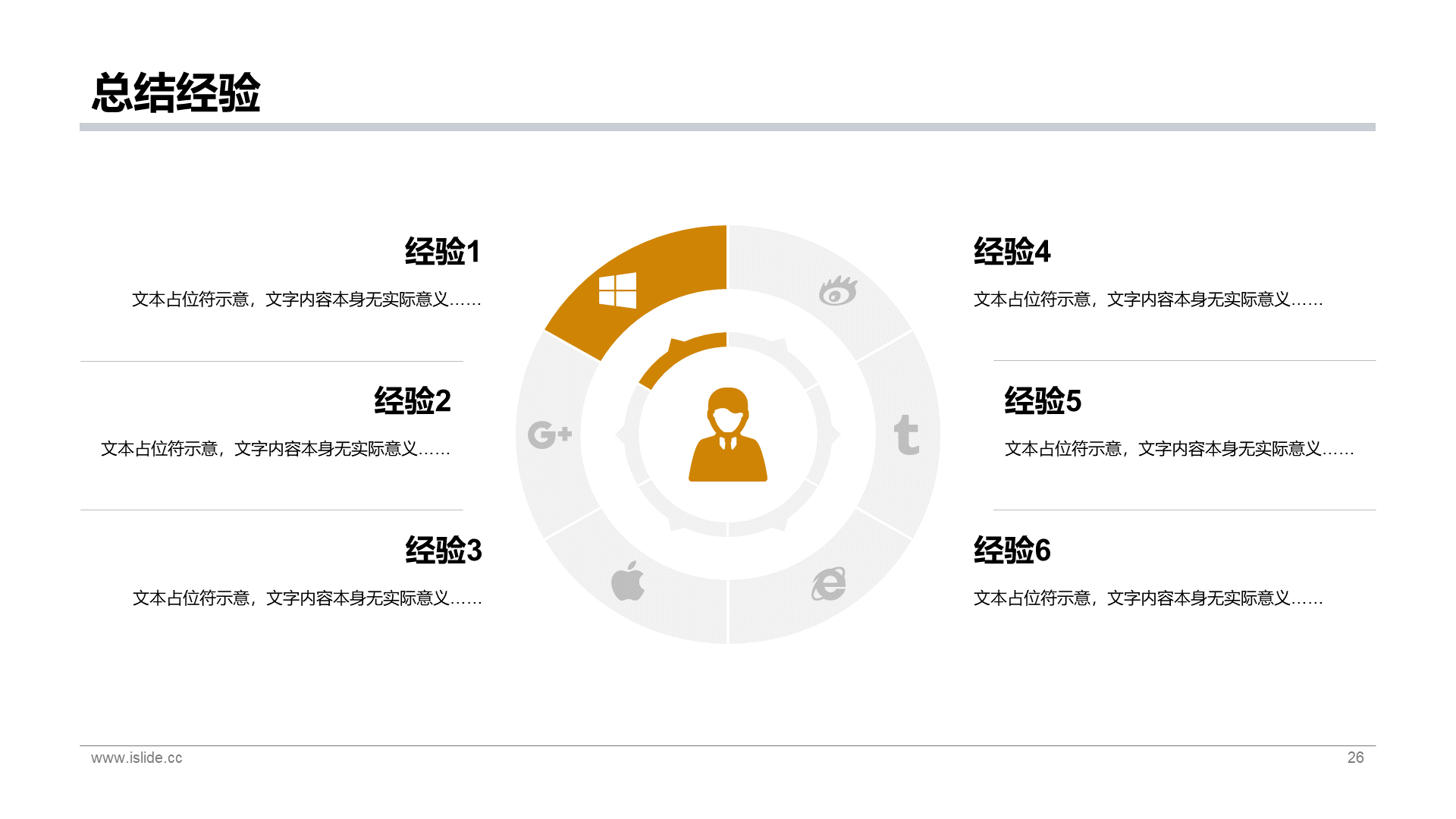
Task: Select placeholder text under 经验4
Action: tap(1148, 300)
